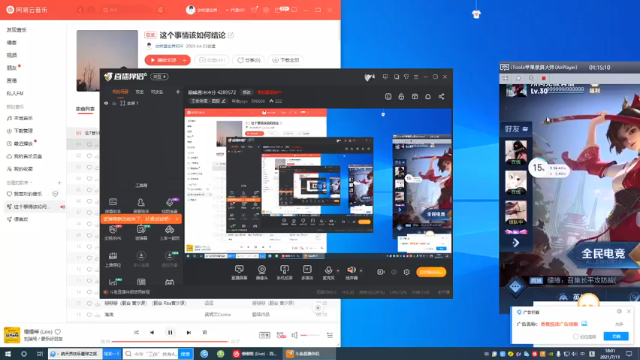640x360 pixels.
Task: Add new scene plus in streaming app
Action: (178, 92)
